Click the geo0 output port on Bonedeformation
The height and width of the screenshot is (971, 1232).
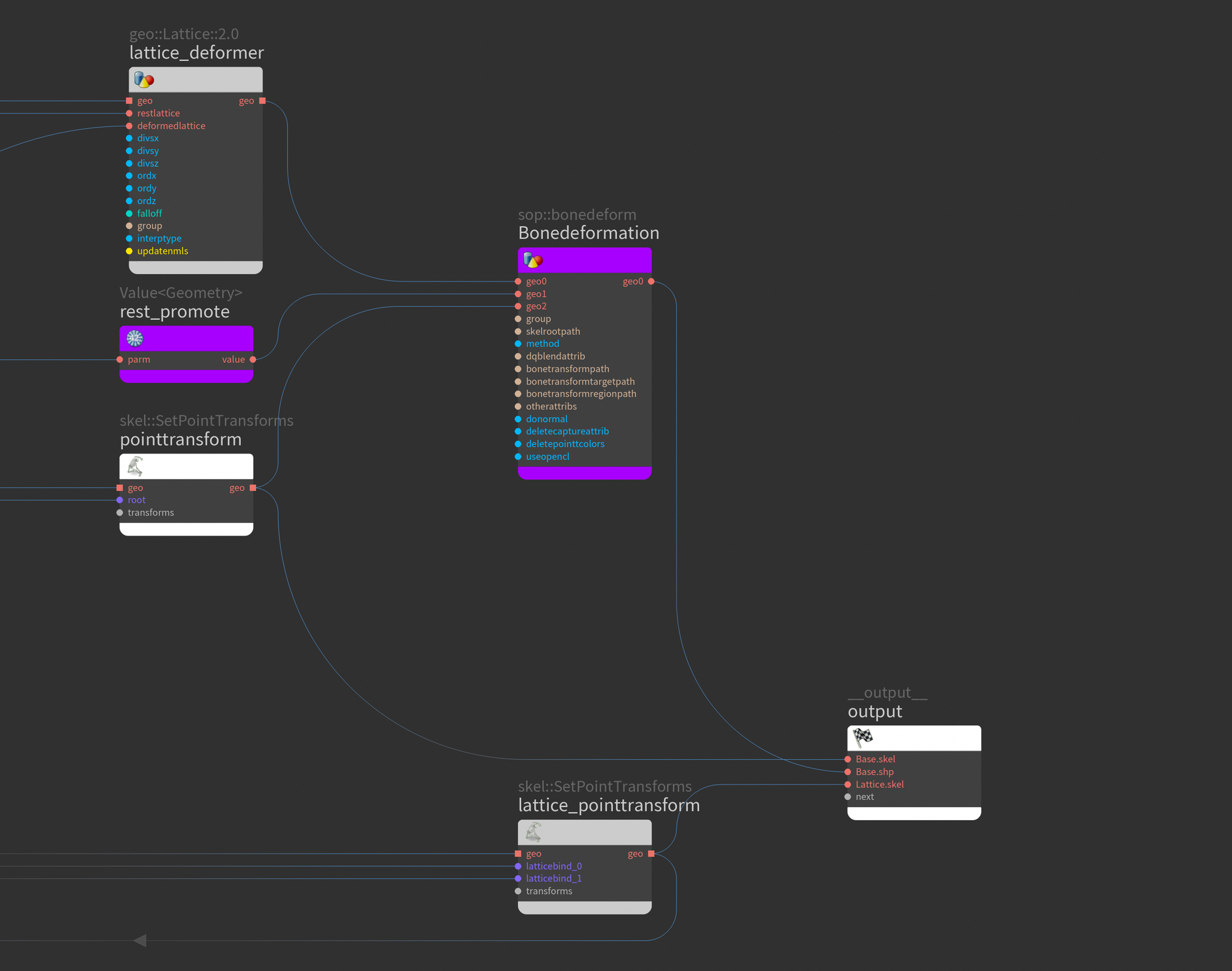pos(651,282)
